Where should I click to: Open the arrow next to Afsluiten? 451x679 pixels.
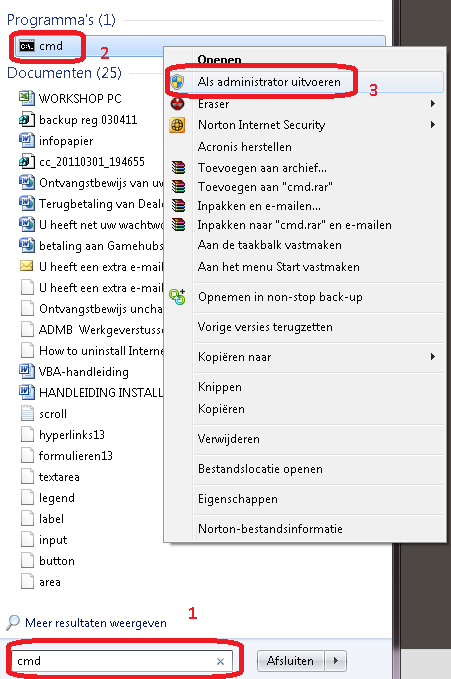(x=336, y=661)
